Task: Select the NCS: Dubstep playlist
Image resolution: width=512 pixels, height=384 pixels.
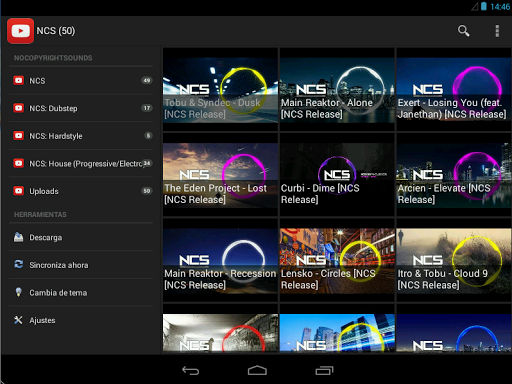Action: (81, 108)
